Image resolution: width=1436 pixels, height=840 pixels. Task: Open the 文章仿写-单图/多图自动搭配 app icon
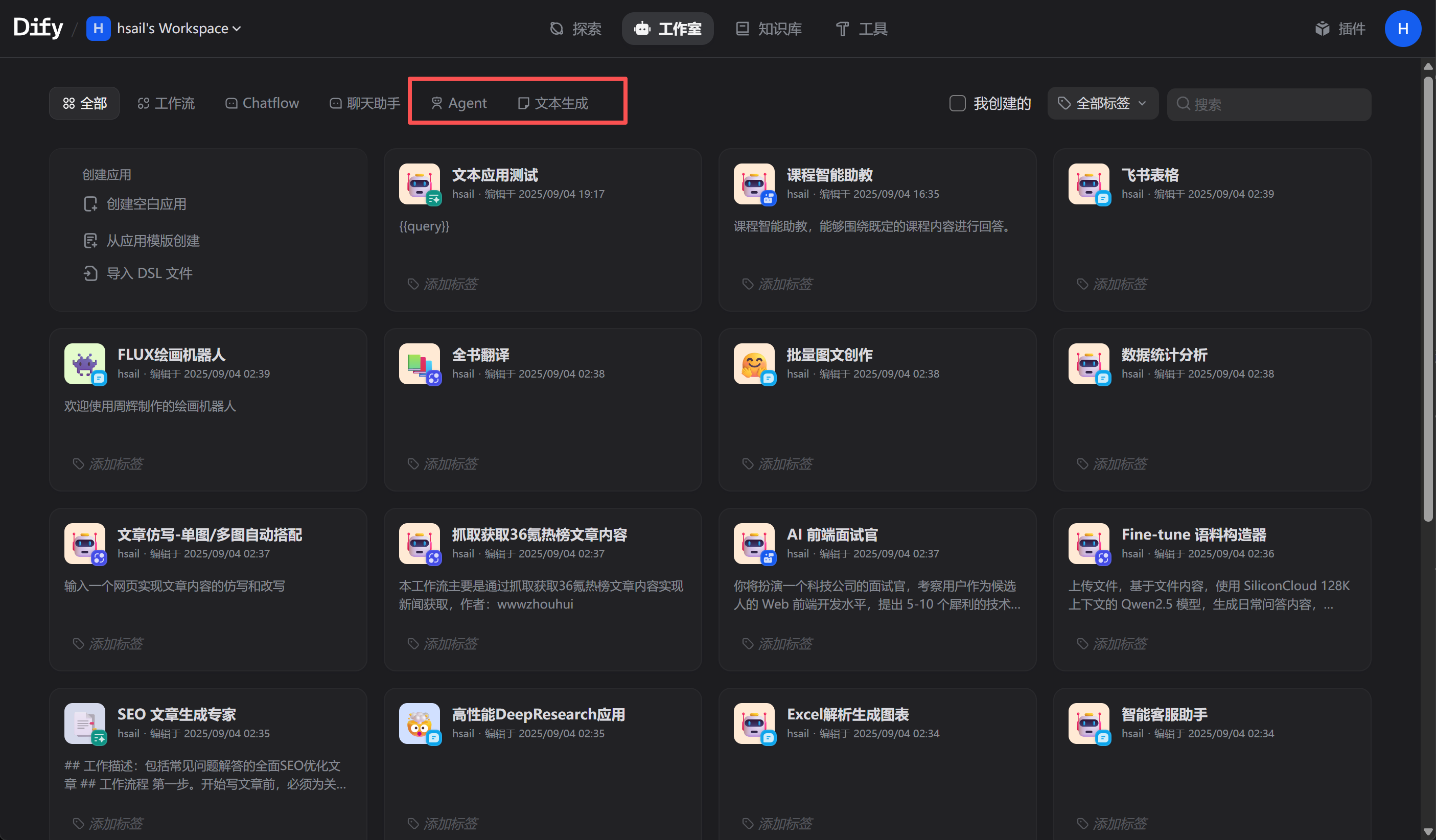point(85,544)
